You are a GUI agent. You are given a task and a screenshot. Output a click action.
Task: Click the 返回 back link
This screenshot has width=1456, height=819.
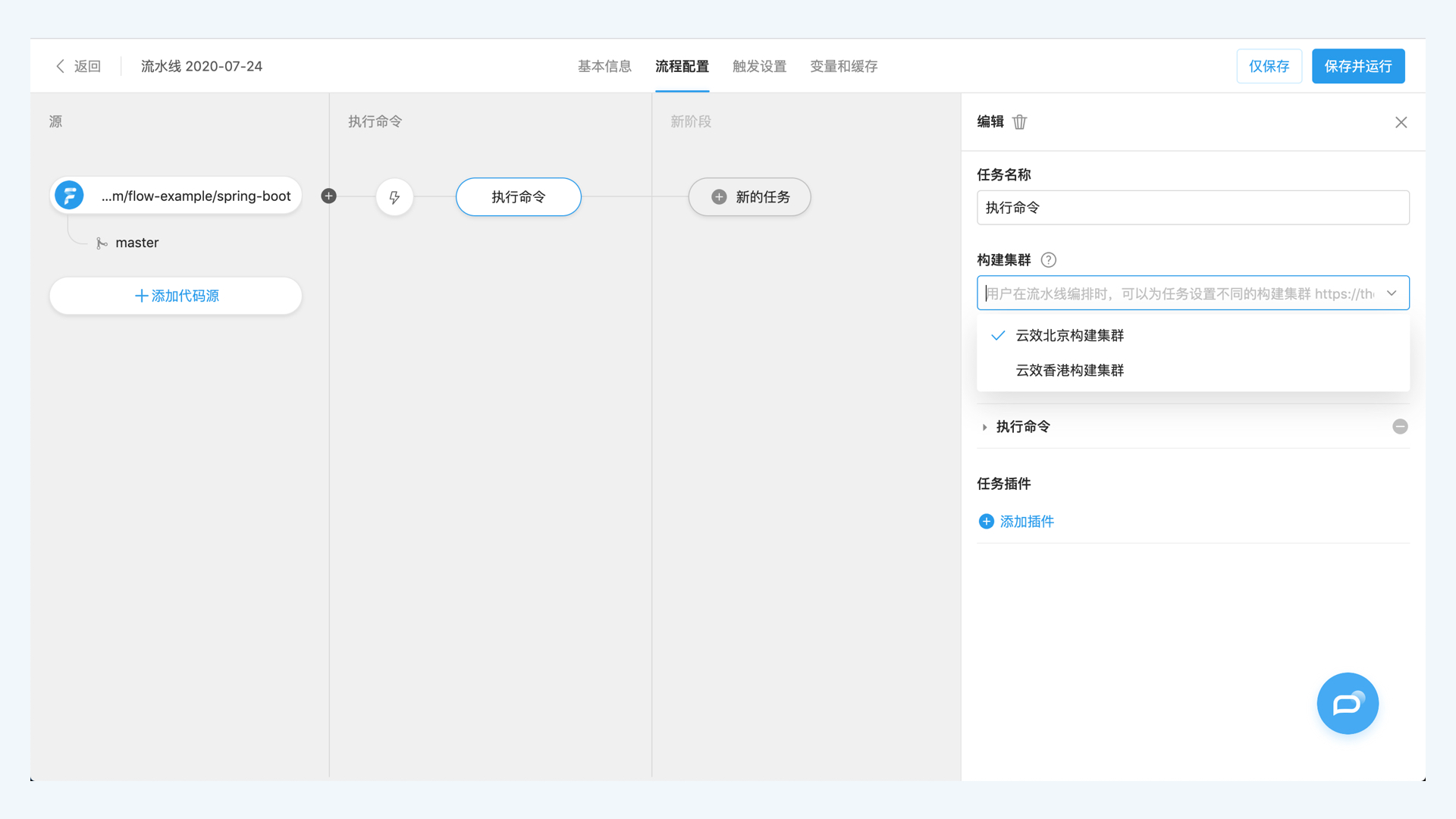[87, 66]
